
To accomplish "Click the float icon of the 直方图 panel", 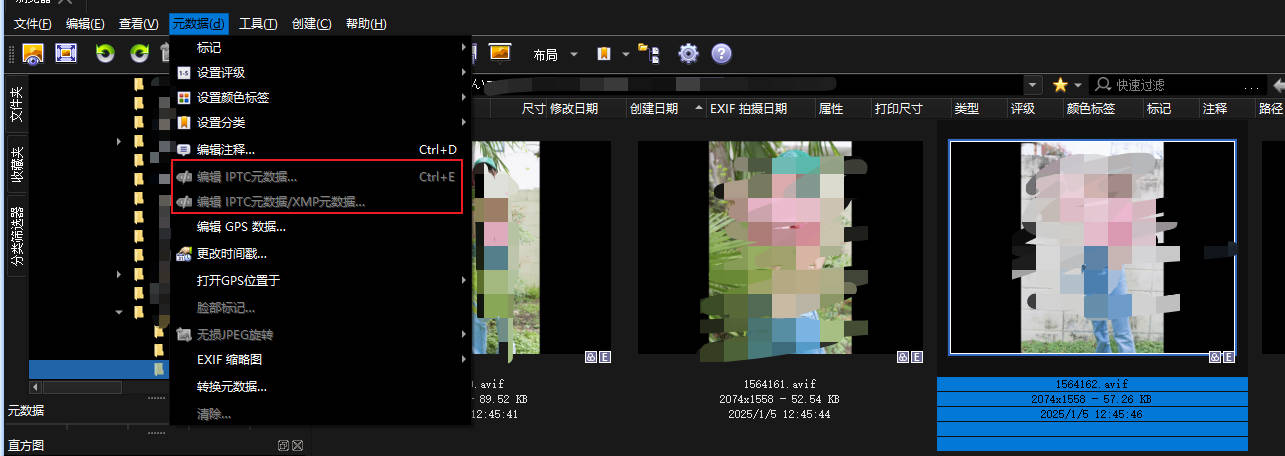I will pyautogui.click(x=283, y=445).
